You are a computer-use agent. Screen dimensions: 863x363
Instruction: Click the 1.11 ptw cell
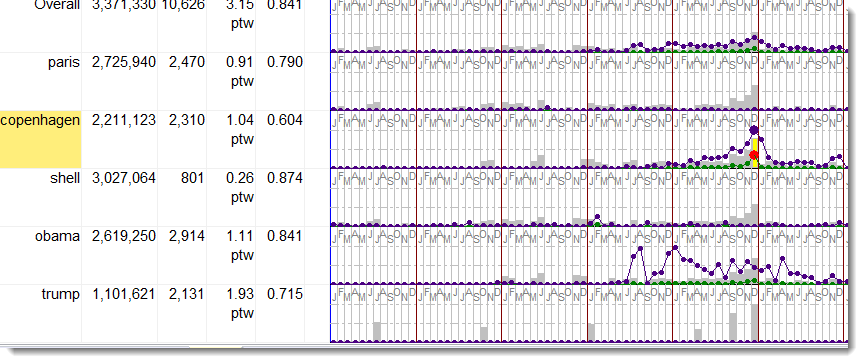click(x=240, y=246)
